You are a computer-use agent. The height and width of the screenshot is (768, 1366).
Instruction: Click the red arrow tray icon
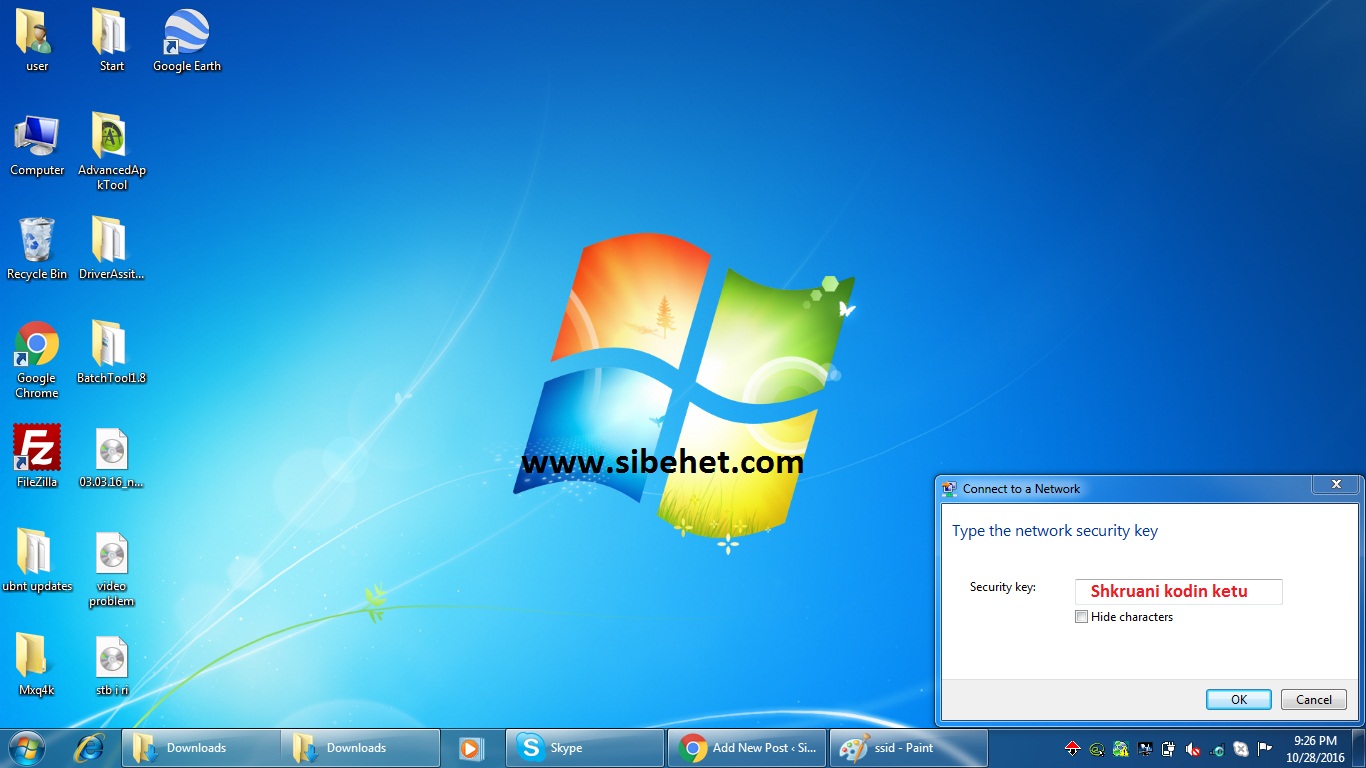(x=1073, y=748)
